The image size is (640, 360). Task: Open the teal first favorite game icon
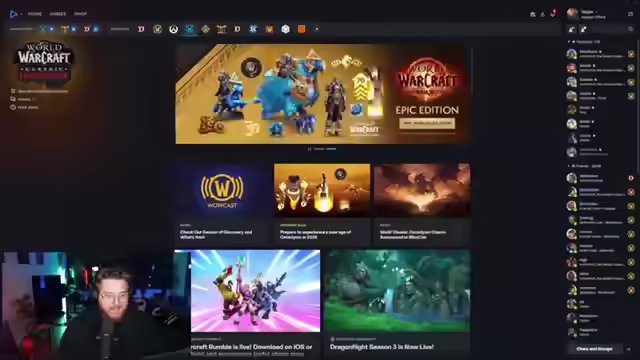tap(42, 29)
